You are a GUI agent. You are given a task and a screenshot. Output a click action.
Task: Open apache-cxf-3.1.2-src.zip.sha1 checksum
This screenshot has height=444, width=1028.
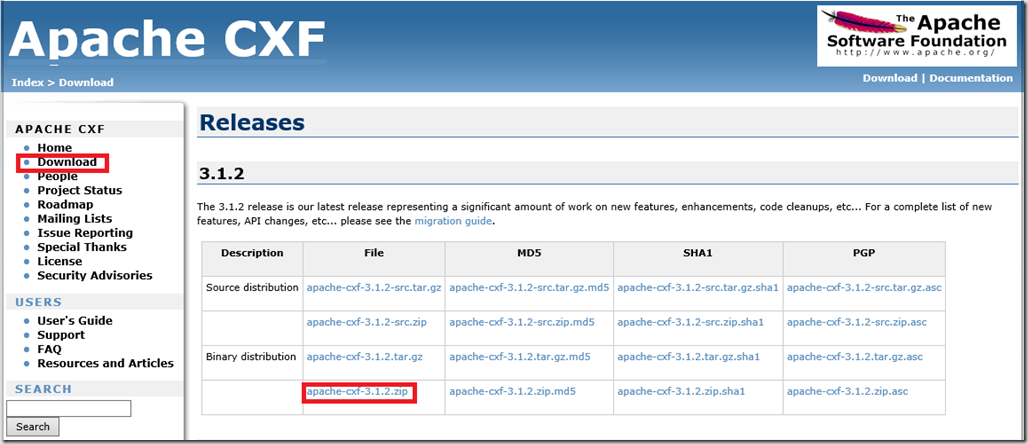[690, 323]
